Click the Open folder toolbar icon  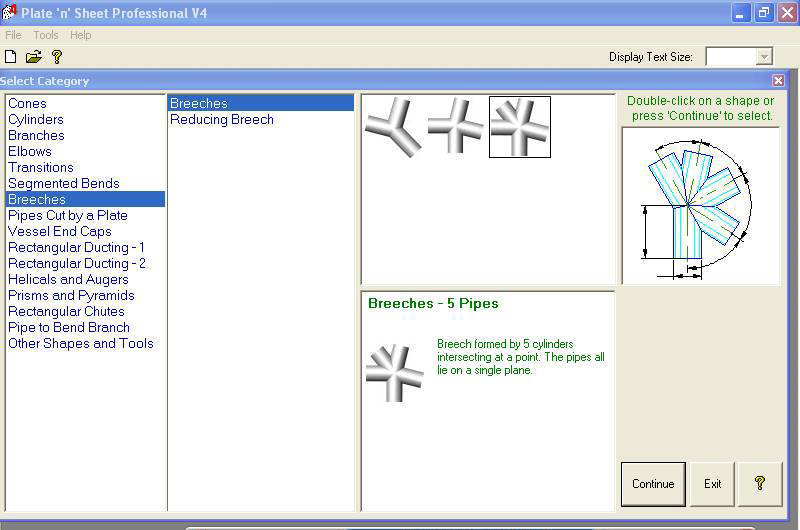pyautogui.click(x=34, y=57)
